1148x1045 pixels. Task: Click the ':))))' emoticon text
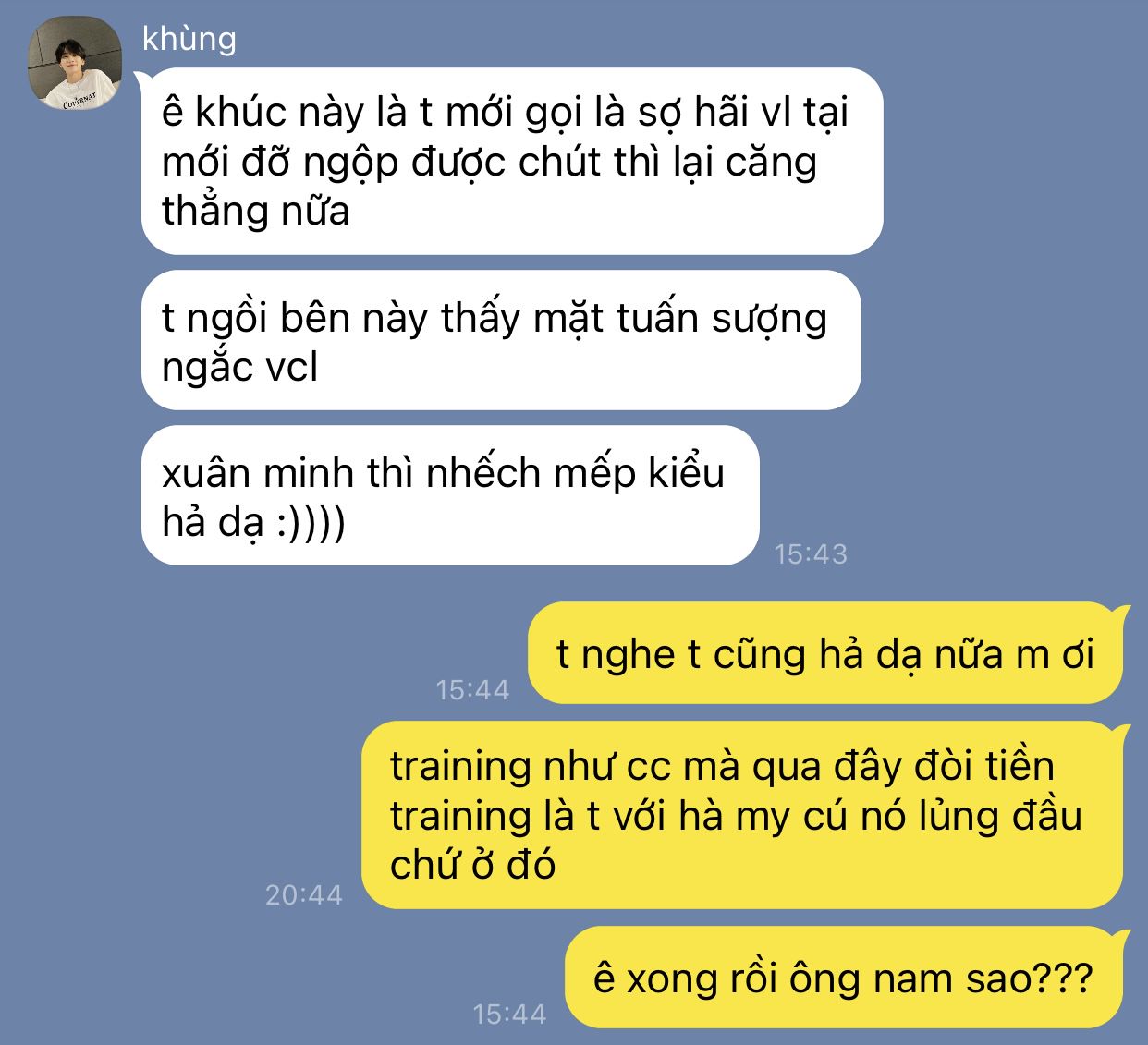[311, 524]
